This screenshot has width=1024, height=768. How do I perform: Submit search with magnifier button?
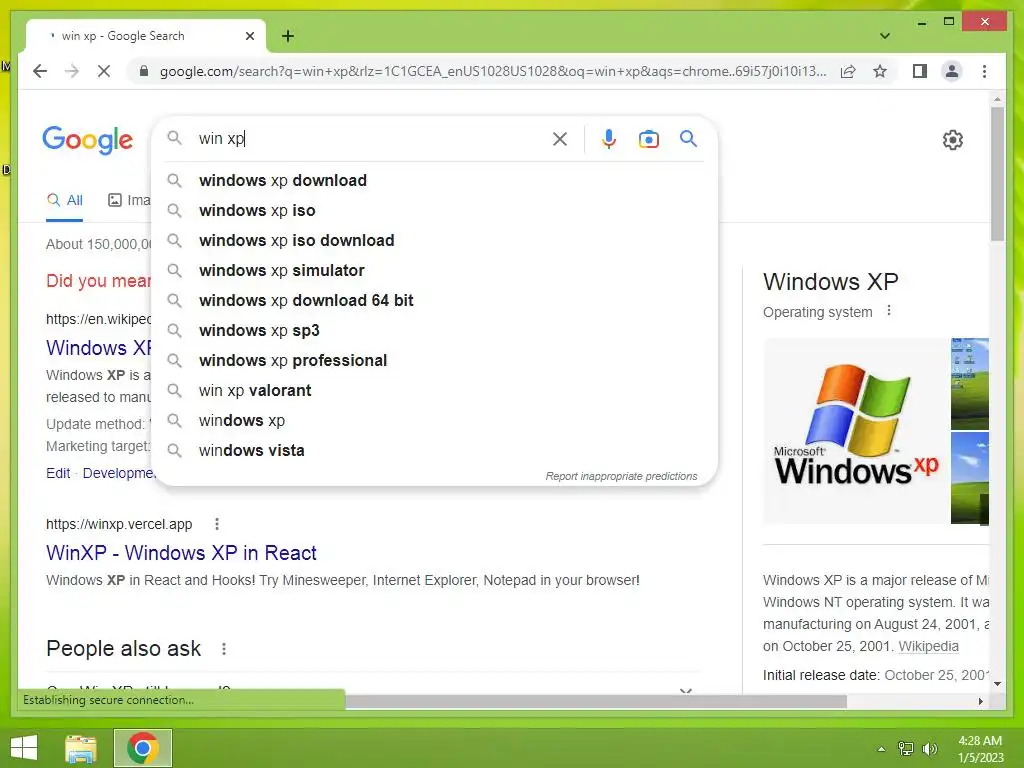[688, 138]
